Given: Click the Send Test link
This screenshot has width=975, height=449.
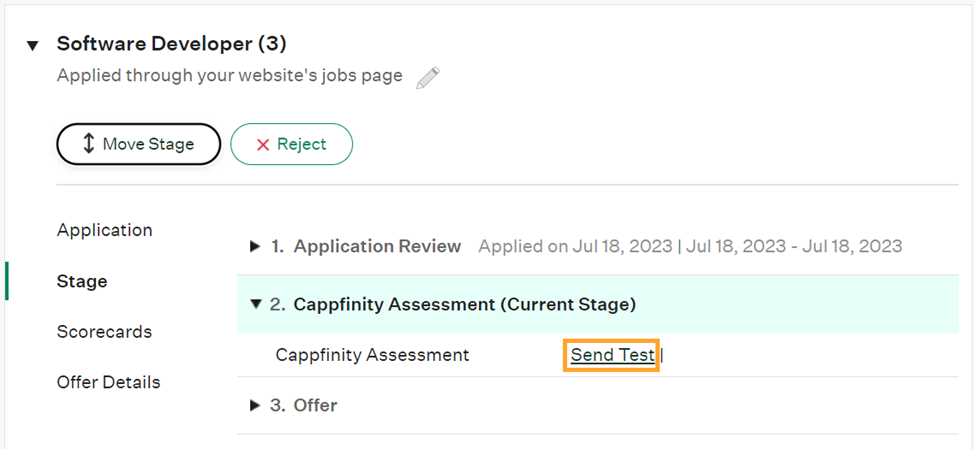Looking at the screenshot, I should [x=612, y=355].
